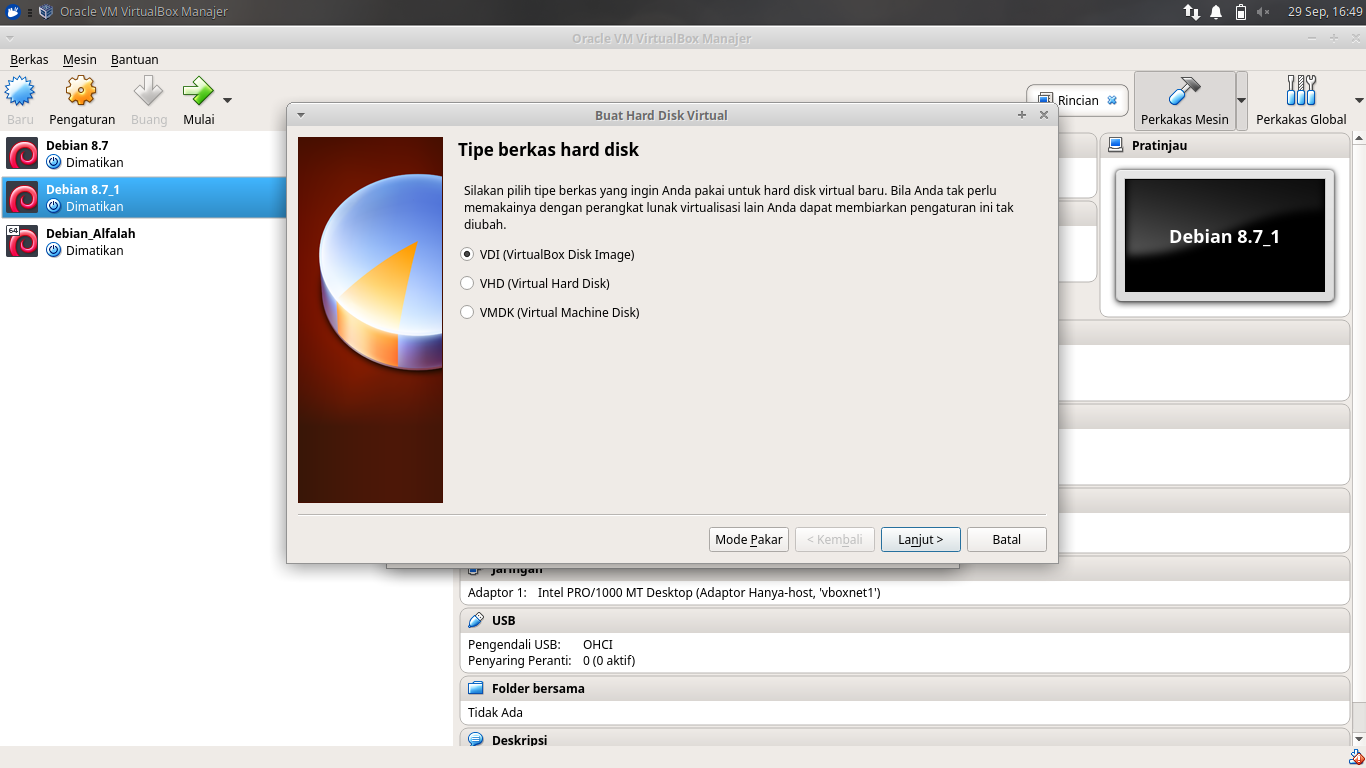Select the Debian 8.7 machine name
The image size is (1366, 768).
(77, 145)
